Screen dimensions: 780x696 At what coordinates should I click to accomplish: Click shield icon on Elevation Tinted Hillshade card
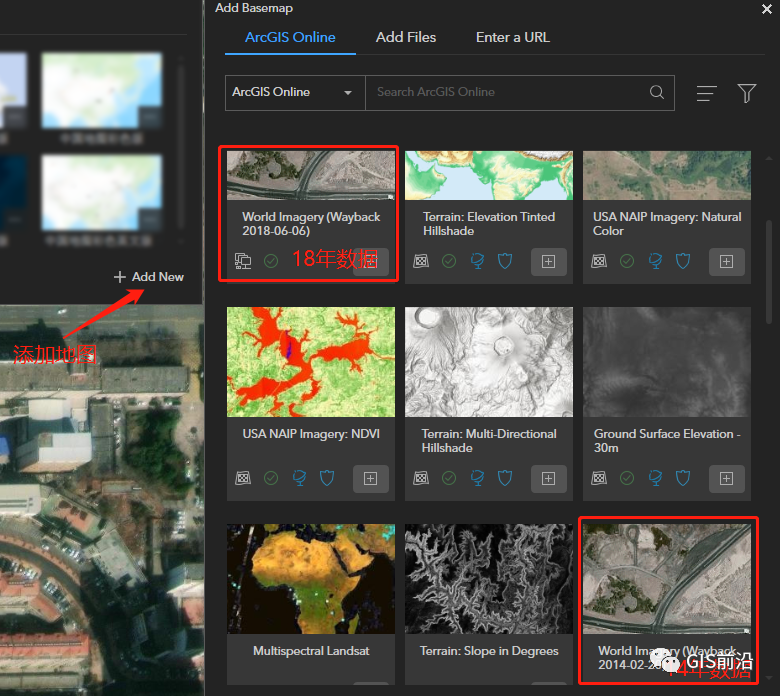[x=505, y=261]
